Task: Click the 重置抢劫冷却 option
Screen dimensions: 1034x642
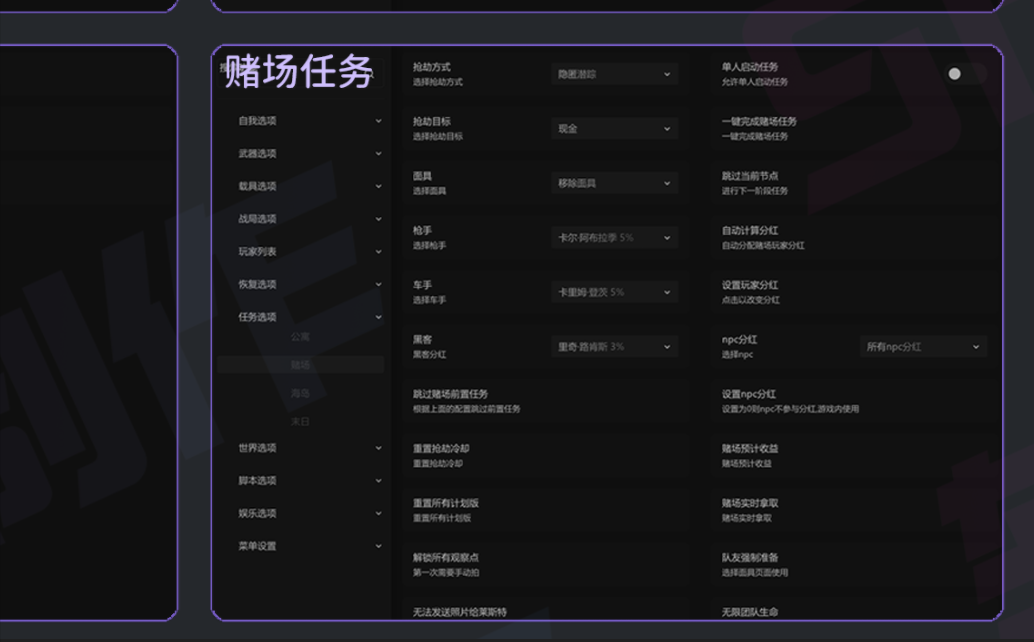Action: (x=441, y=455)
